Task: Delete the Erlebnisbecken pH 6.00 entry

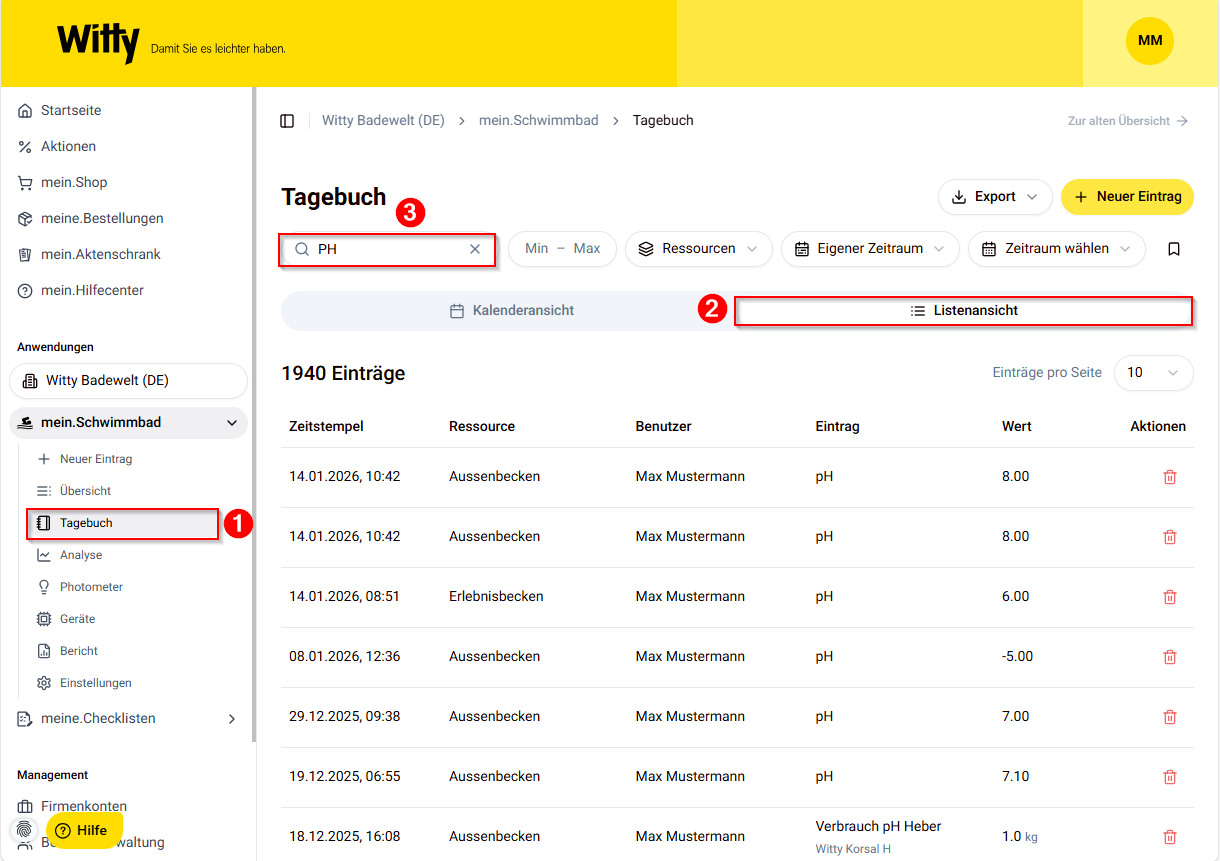Action: click(x=1169, y=597)
